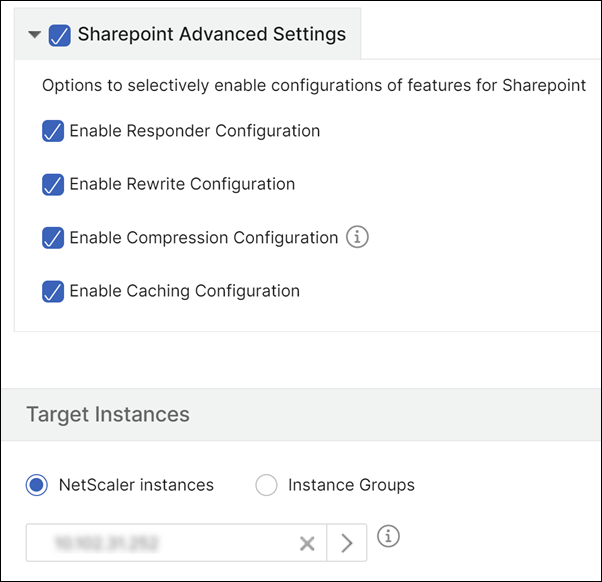Open instance picker with the chevron arrow
This screenshot has width=602, height=582.
347,543
